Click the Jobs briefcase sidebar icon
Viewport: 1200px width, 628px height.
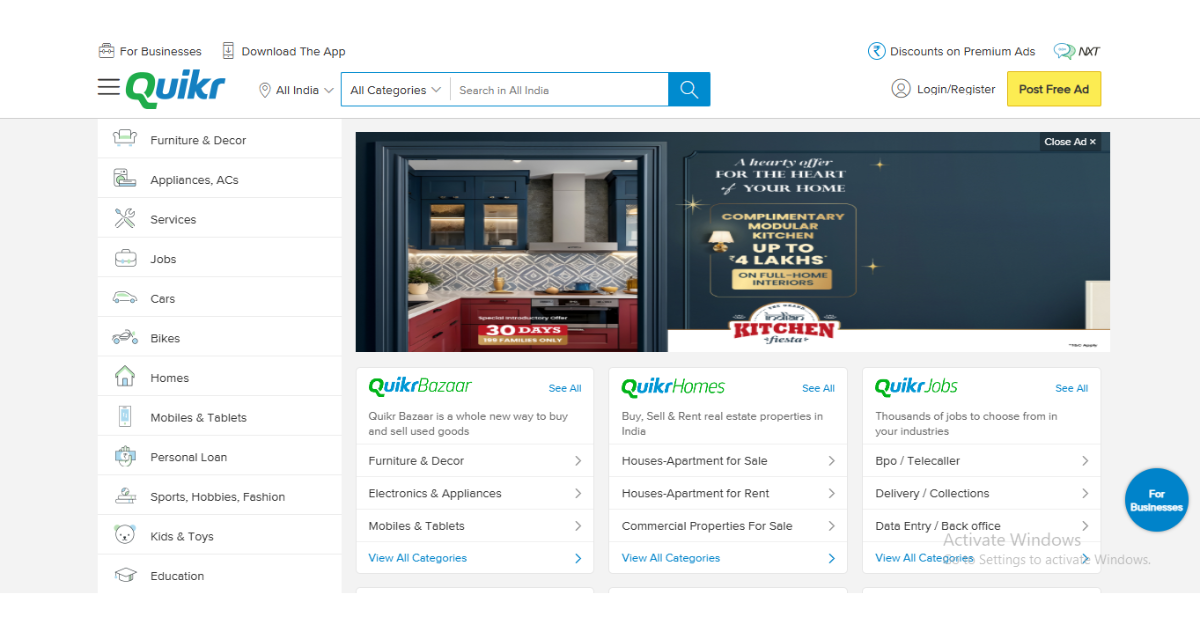click(x=125, y=258)
